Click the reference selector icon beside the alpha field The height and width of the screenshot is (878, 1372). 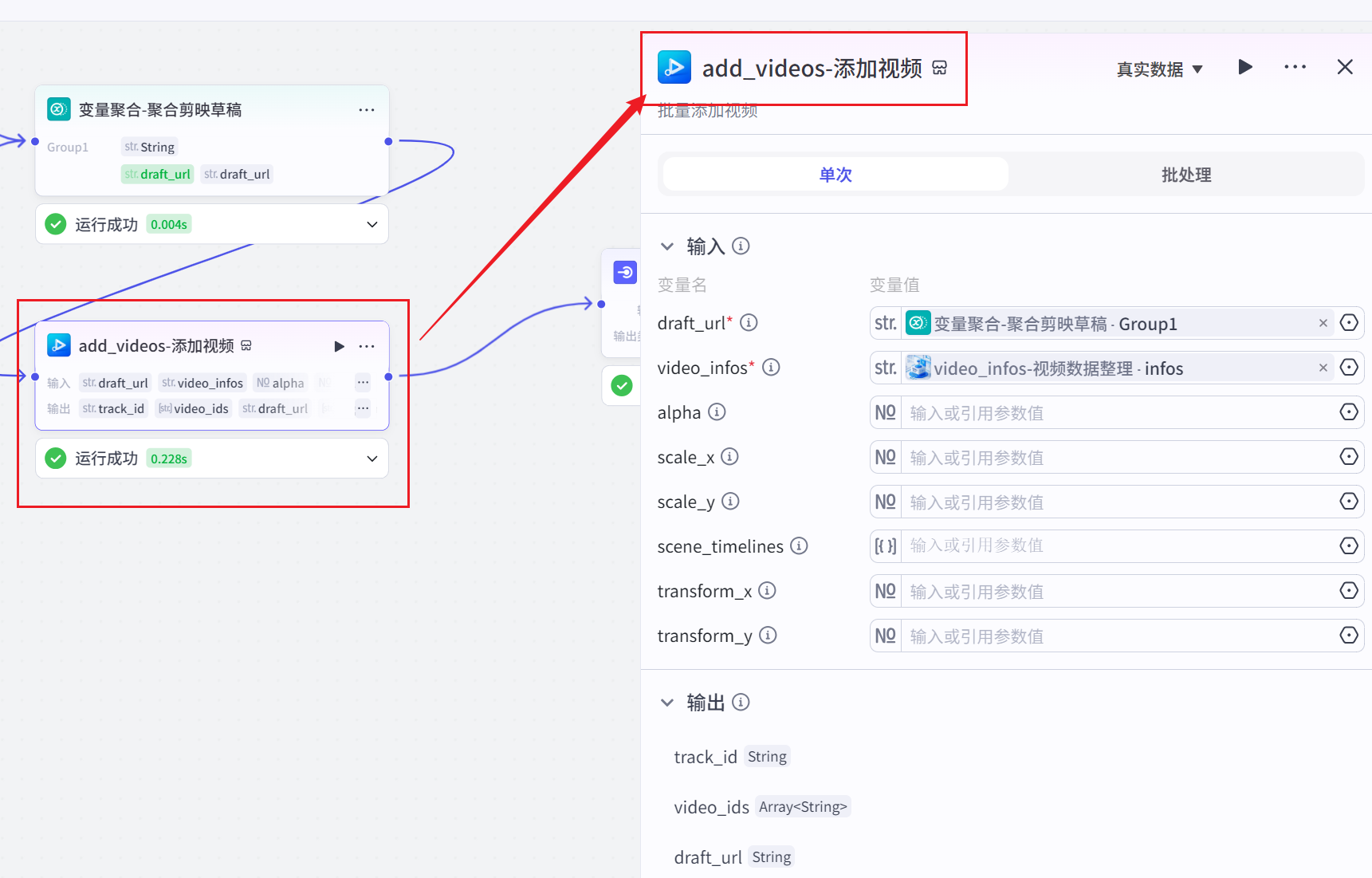(x=1349, y=411)
